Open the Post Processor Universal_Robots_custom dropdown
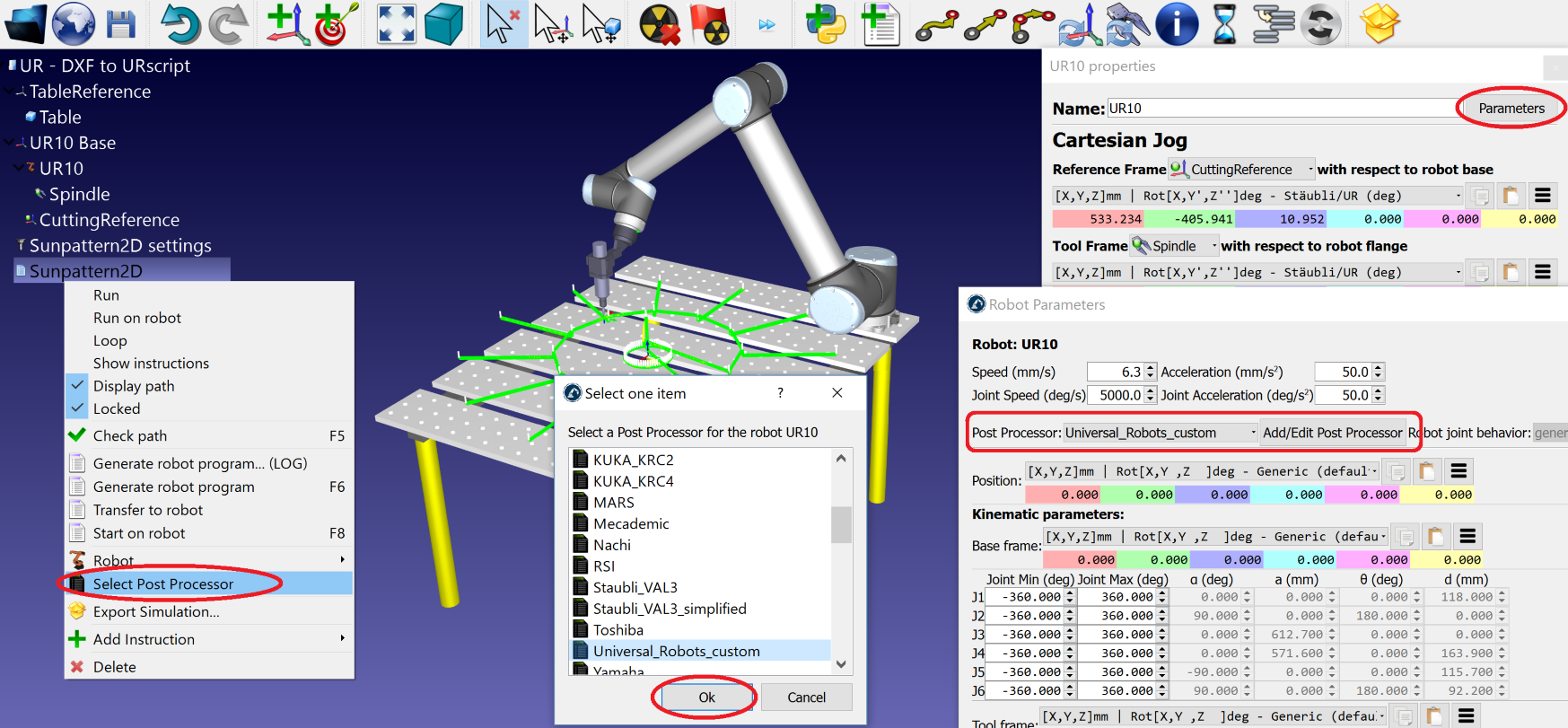Image resolution: width=1568 pixels, height=728 pixels. (1161, 433)
